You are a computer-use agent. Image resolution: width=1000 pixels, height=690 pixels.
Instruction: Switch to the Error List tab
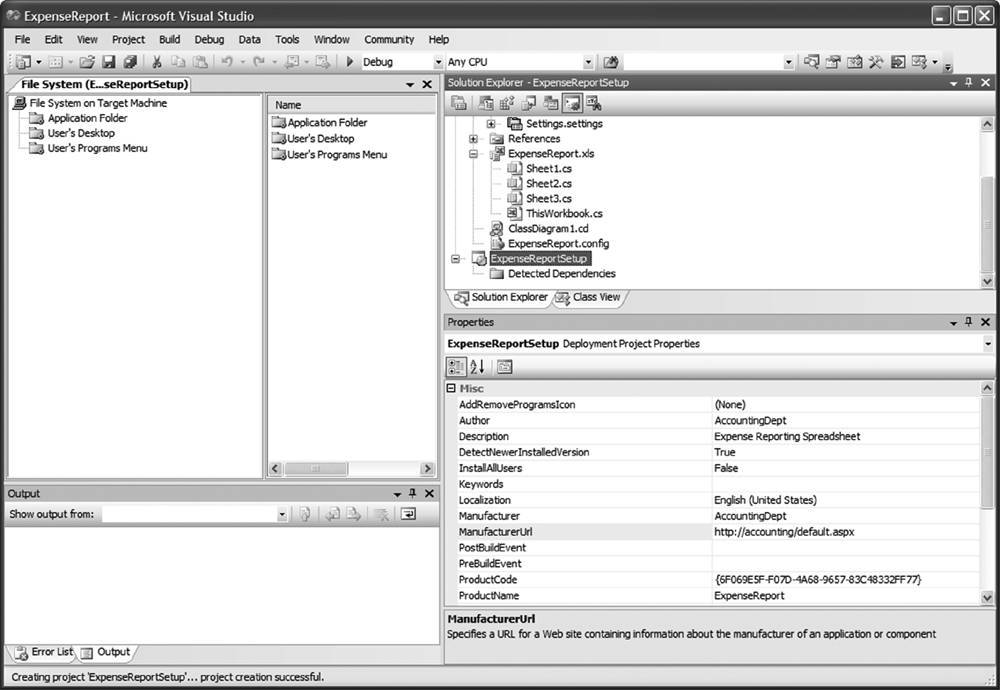coord(43,652)
